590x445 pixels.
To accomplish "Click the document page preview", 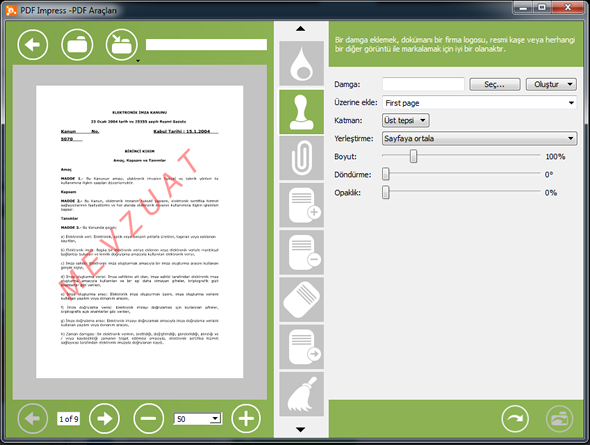I will pyautogui.click(x=140, y=232).
